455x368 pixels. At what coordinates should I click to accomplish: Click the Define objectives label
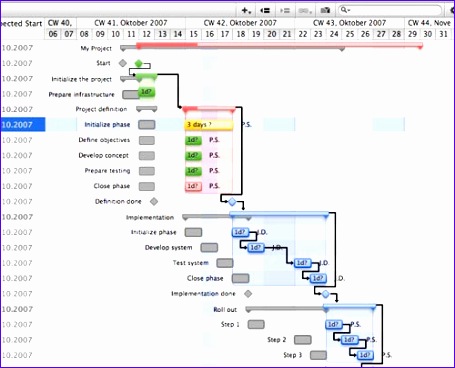(x=104, y=140)
